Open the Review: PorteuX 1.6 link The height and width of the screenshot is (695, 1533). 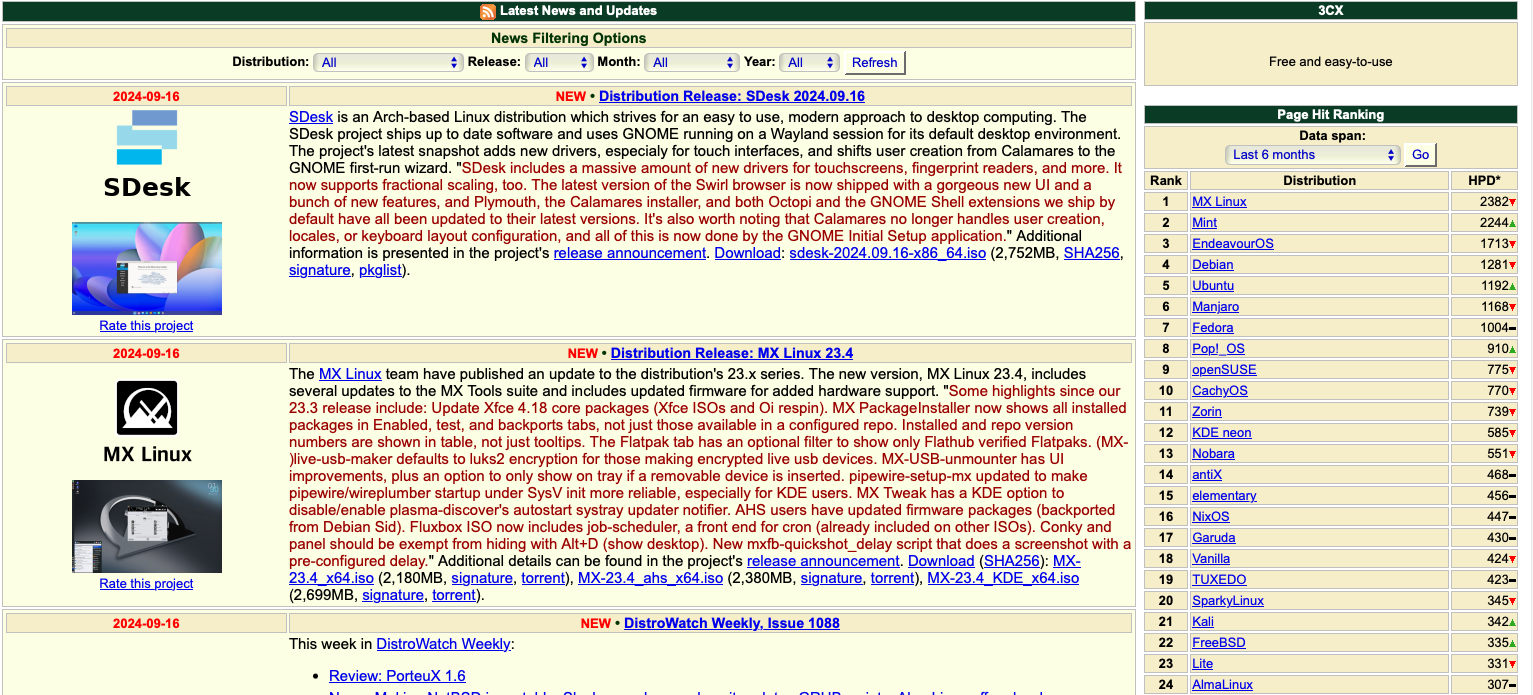397,675
